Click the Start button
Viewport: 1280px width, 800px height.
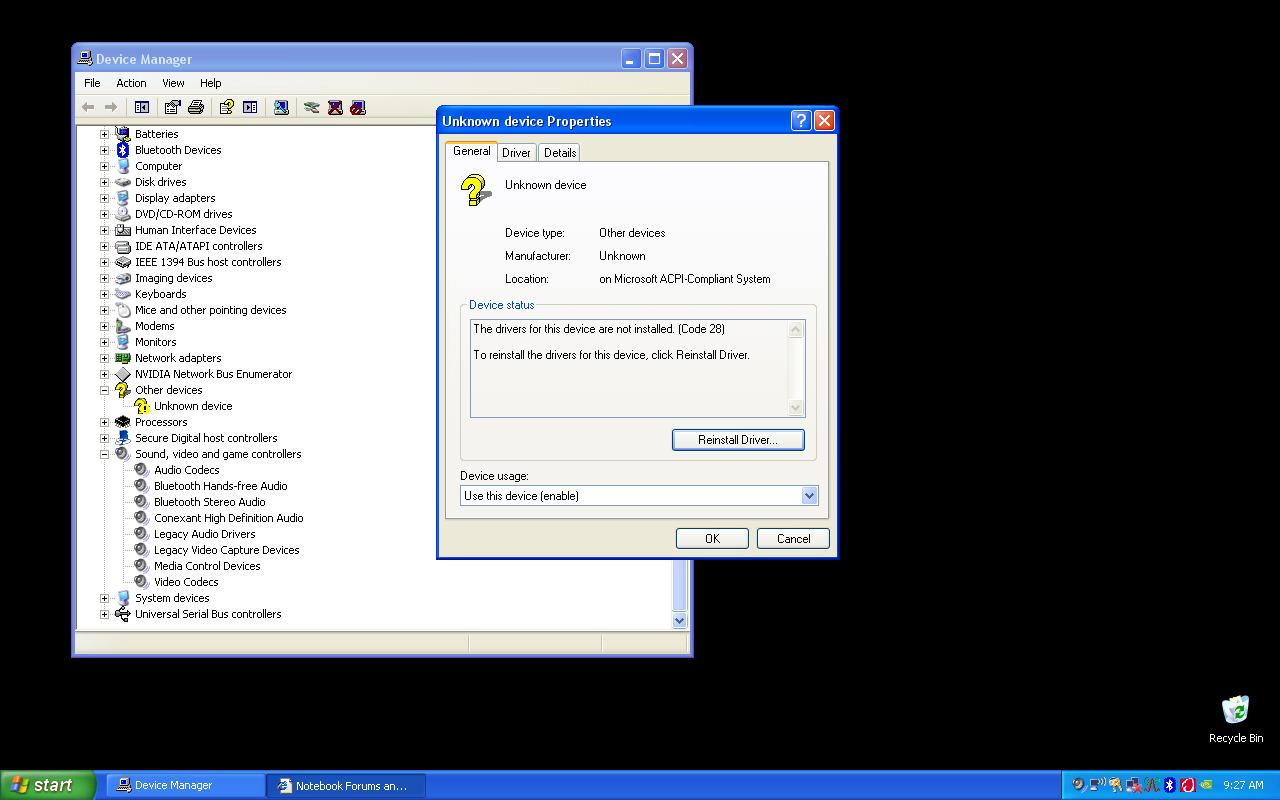(x=47, y=785)
